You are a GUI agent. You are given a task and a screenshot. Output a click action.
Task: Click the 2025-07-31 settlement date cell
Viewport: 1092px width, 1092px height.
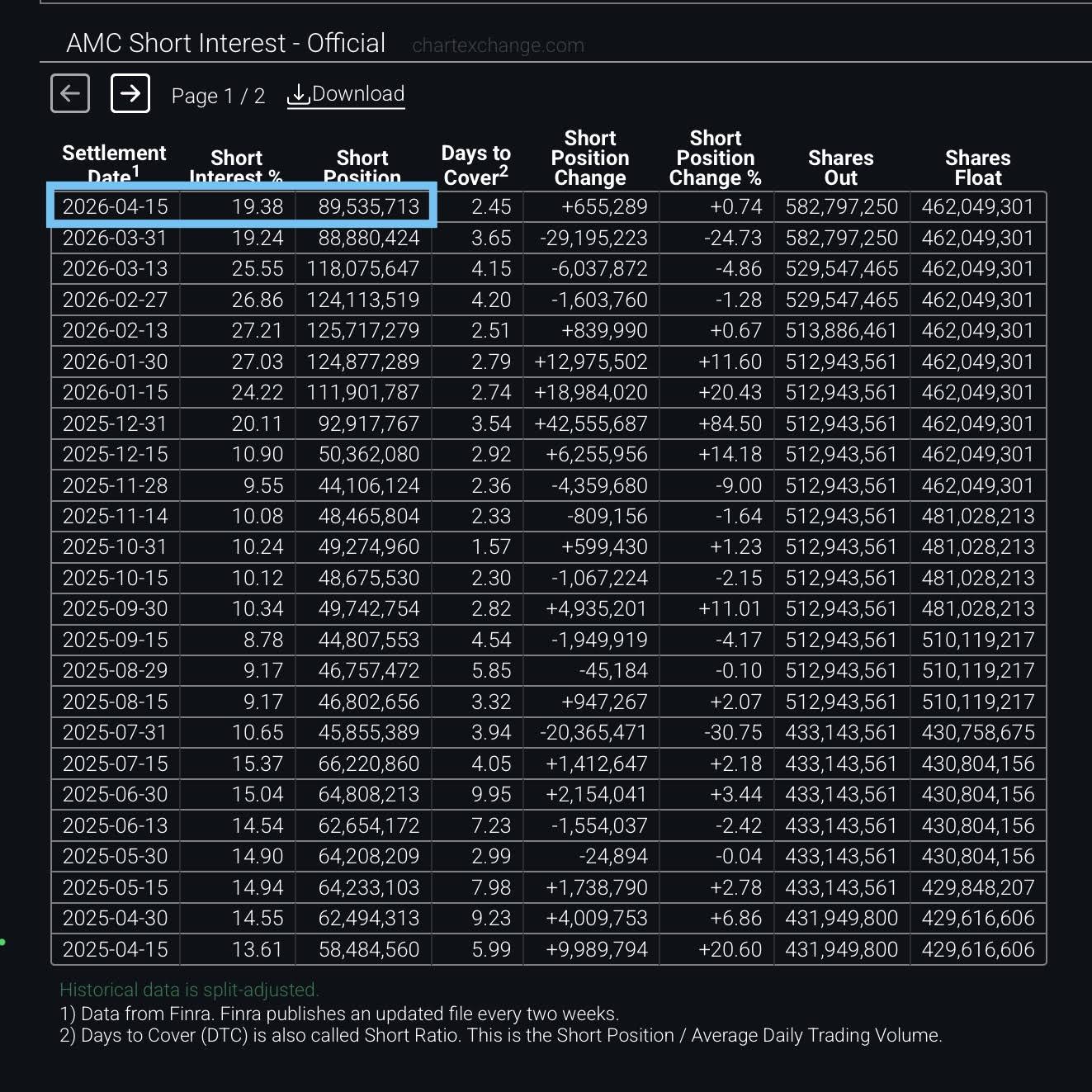[x=116, y=732]
